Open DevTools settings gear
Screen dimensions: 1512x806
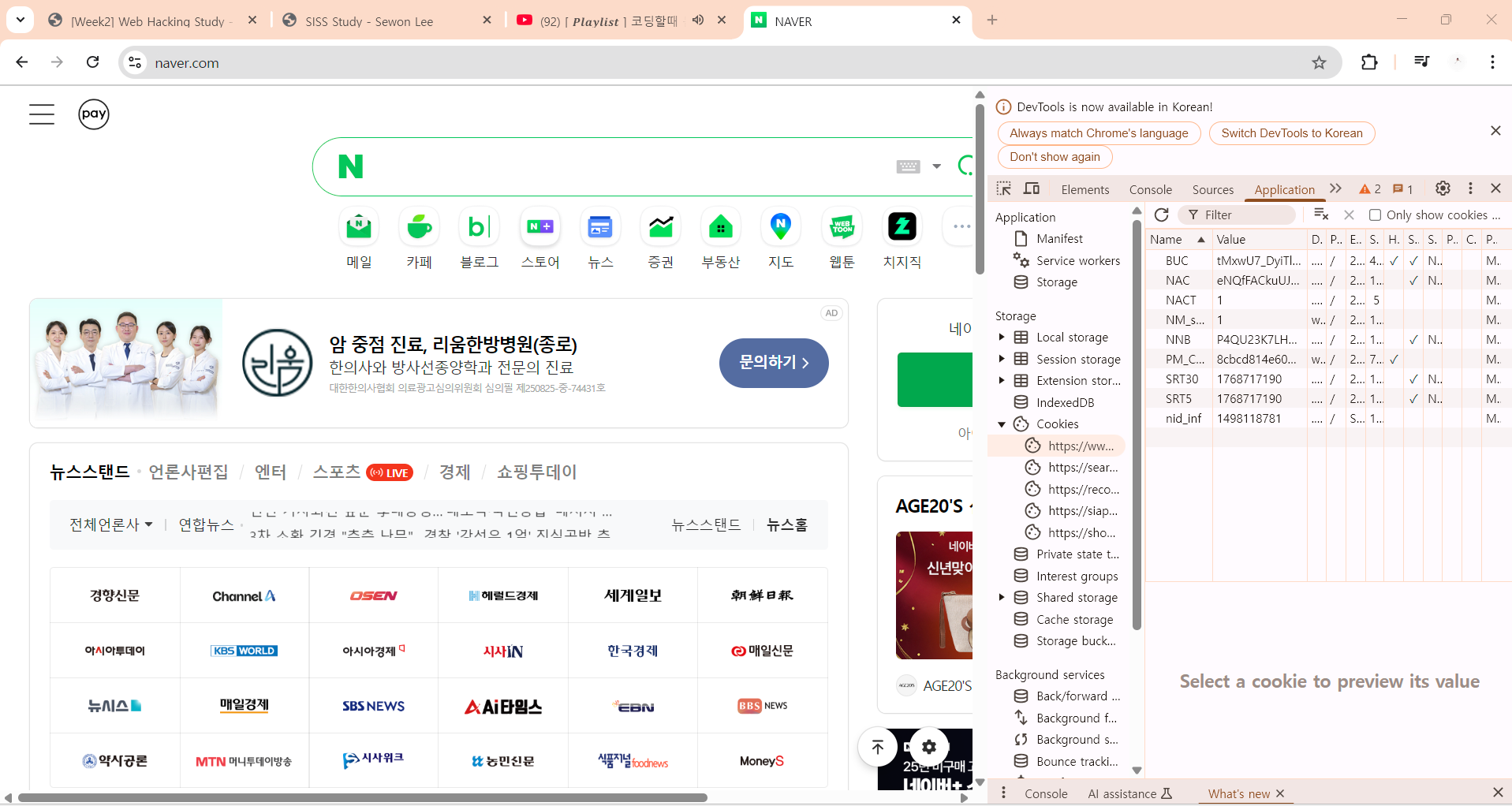pos(1443,188)
